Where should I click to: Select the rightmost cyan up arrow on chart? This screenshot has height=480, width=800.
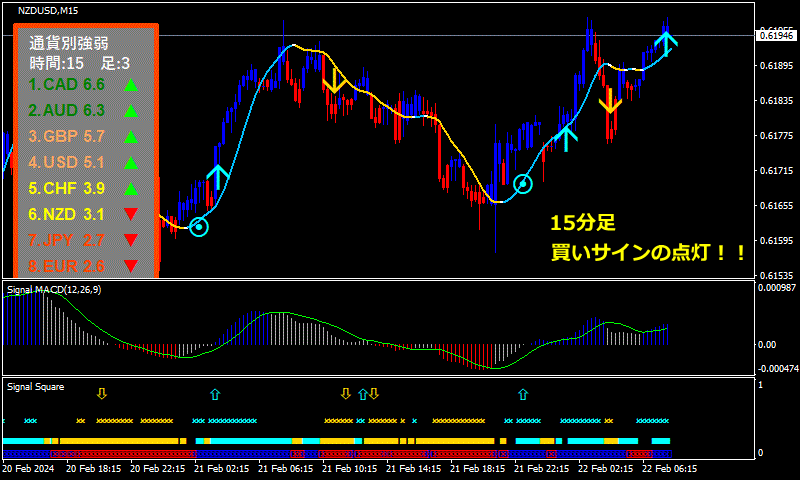pos(666,40)
